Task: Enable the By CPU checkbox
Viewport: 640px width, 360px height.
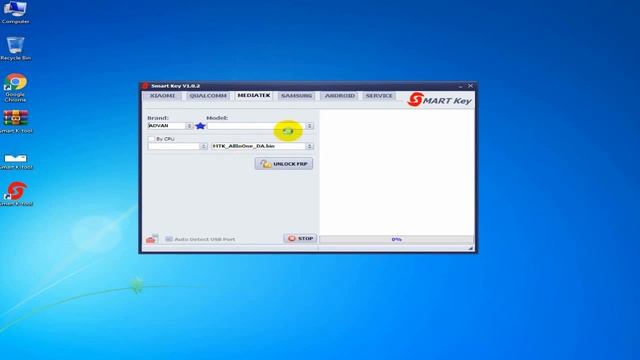Action: pyautogui.click(x=151, y=139)
